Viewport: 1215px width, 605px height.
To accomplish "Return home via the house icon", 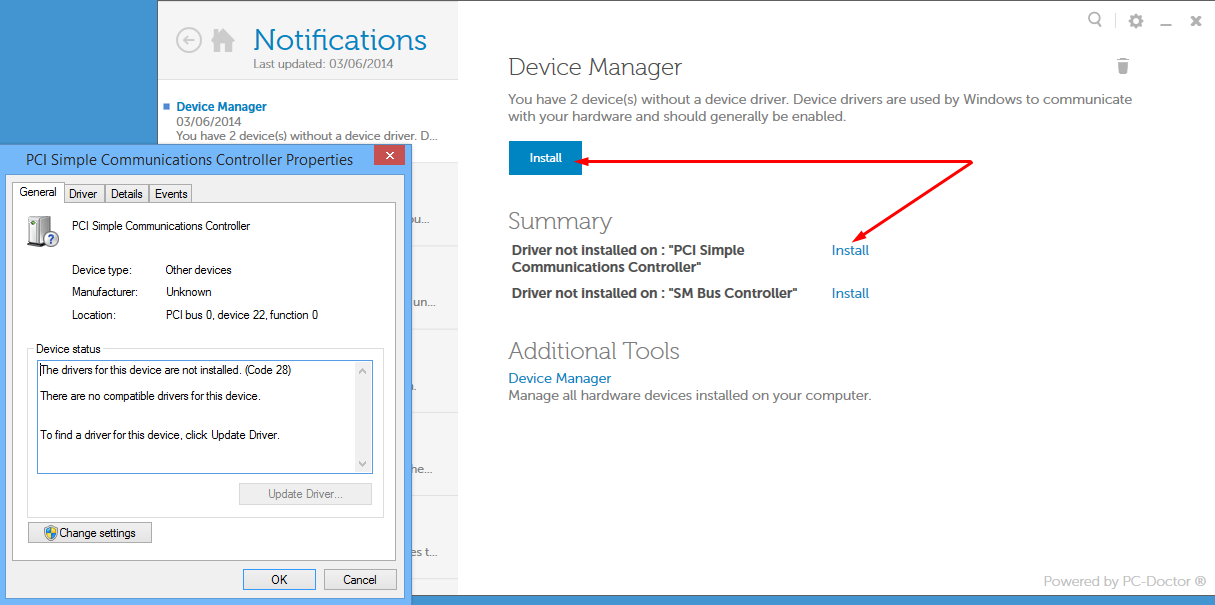I will pos(222,40).
